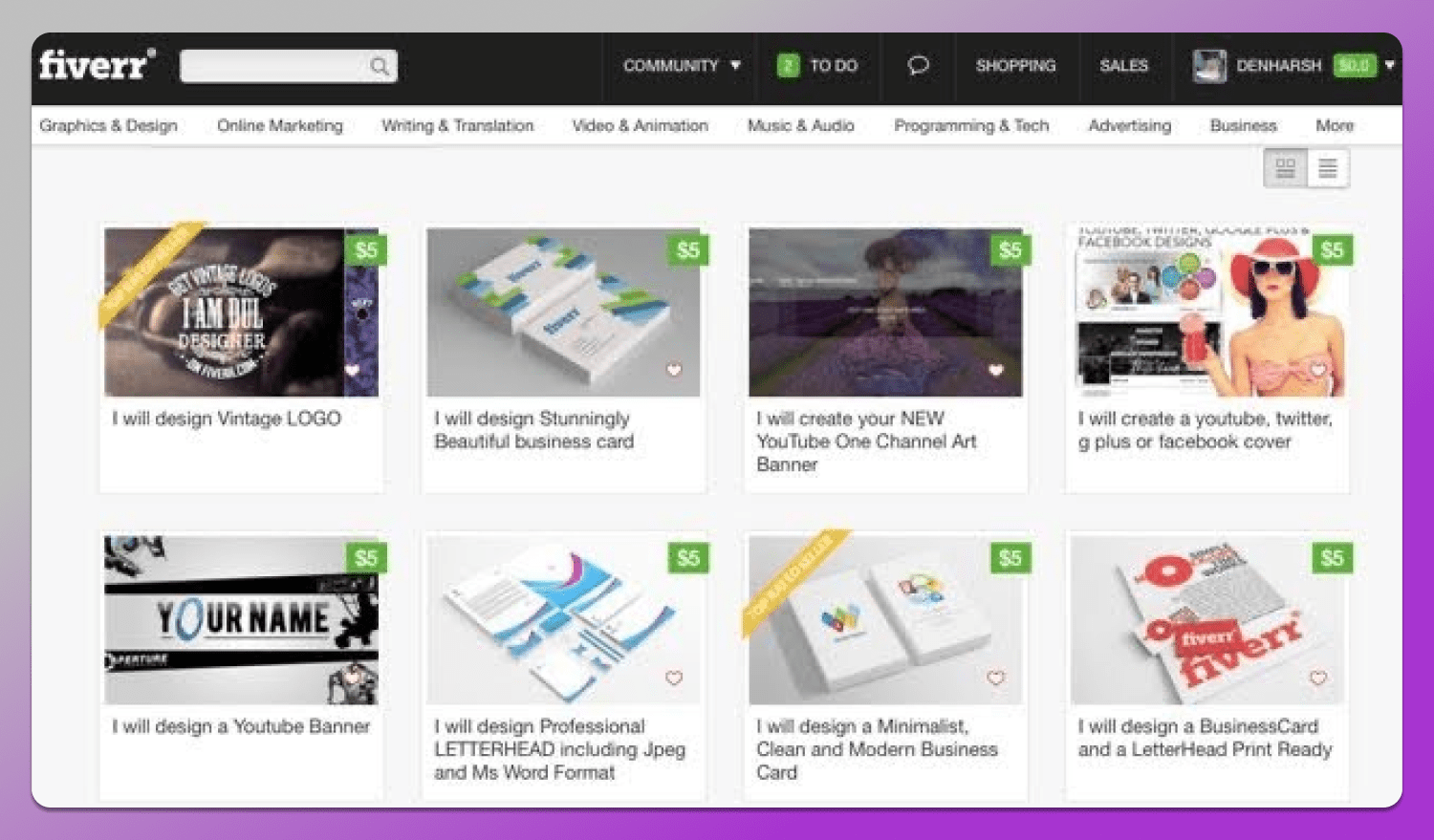Go to the Sales page
This screenshot has width=1434, height=840.
tap(1123, 66)
